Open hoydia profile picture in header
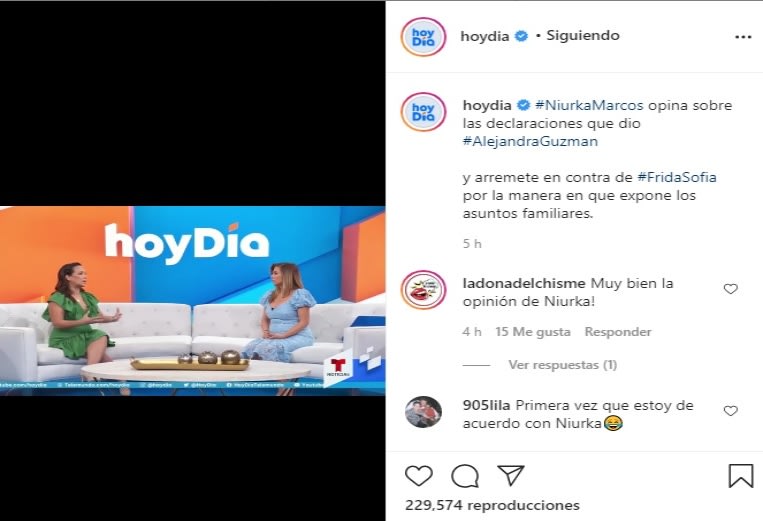The width and height of the screenshot is (763, 521). tap(423, 37)
